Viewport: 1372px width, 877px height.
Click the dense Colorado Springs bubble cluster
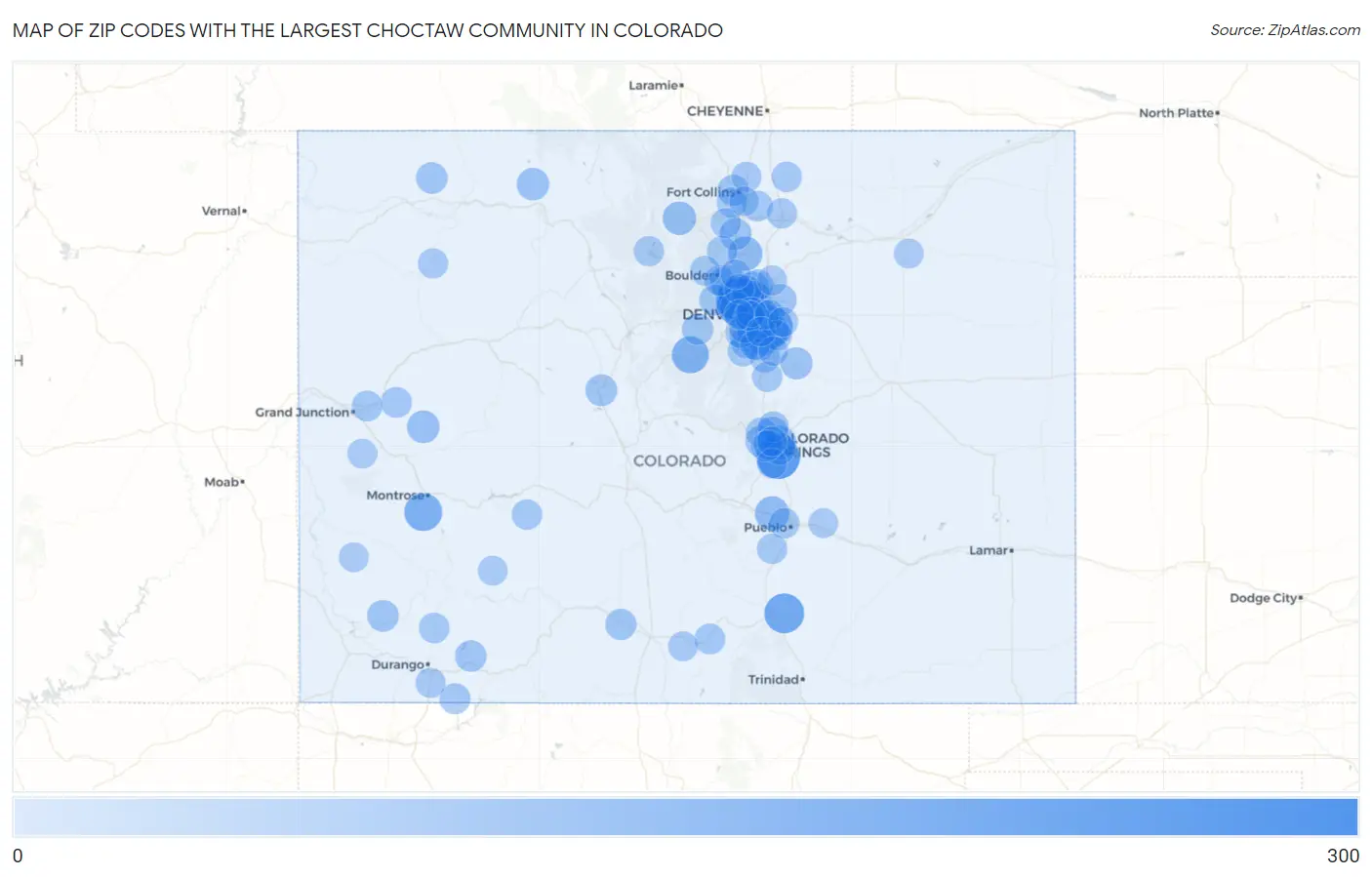pos(772,445)
